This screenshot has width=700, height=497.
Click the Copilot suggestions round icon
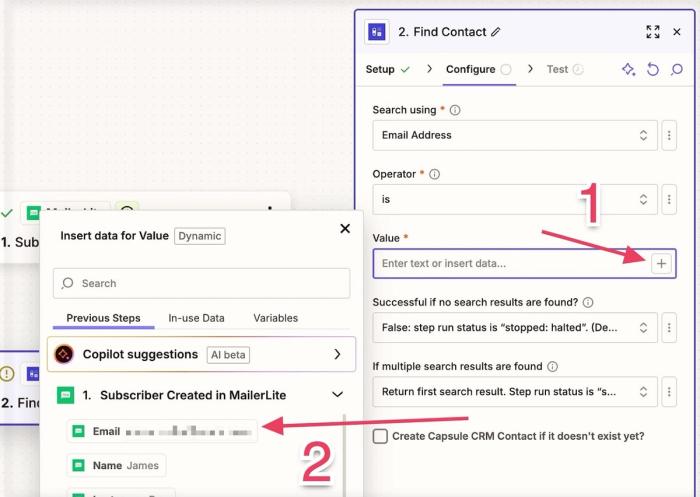(x=64, y=354)
